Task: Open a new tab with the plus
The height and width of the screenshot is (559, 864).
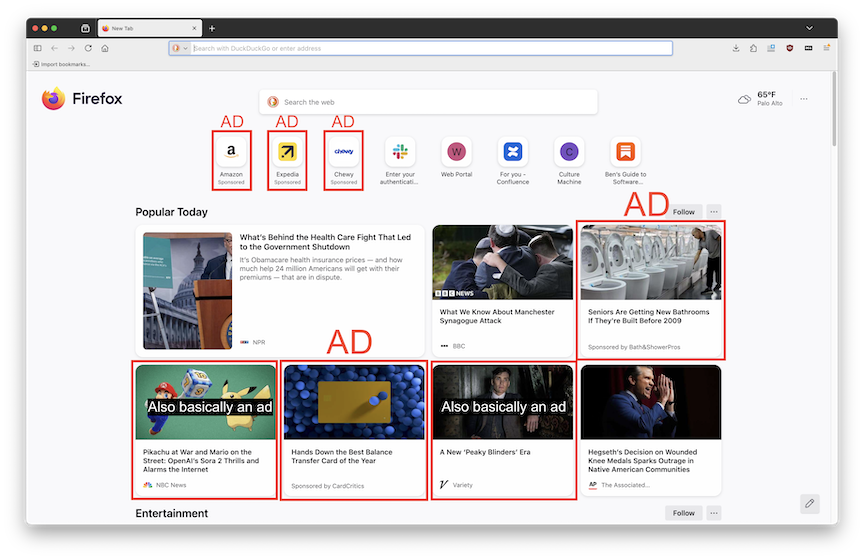Action: pyautogui.click(x=212, y=28)
